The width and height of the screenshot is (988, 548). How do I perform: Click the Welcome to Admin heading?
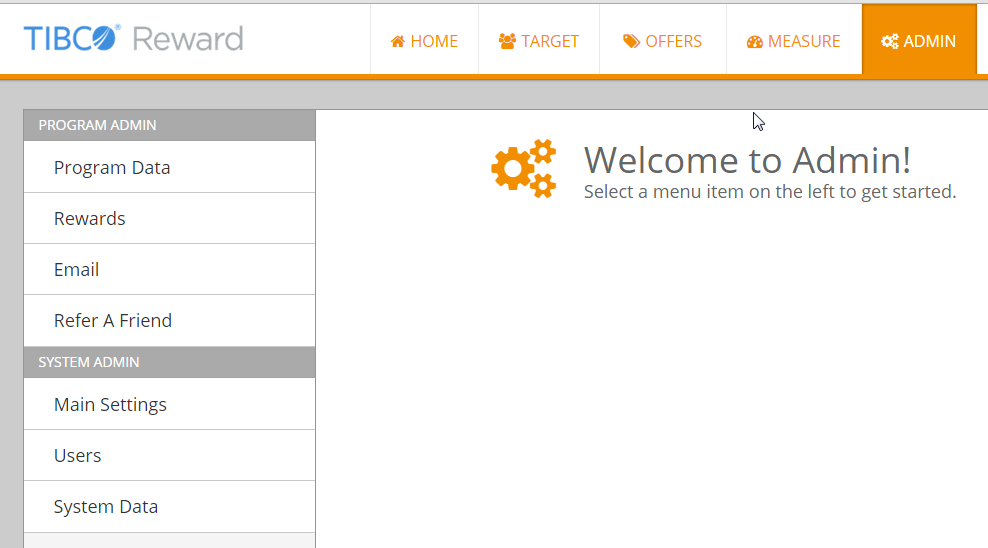point(747,160)
